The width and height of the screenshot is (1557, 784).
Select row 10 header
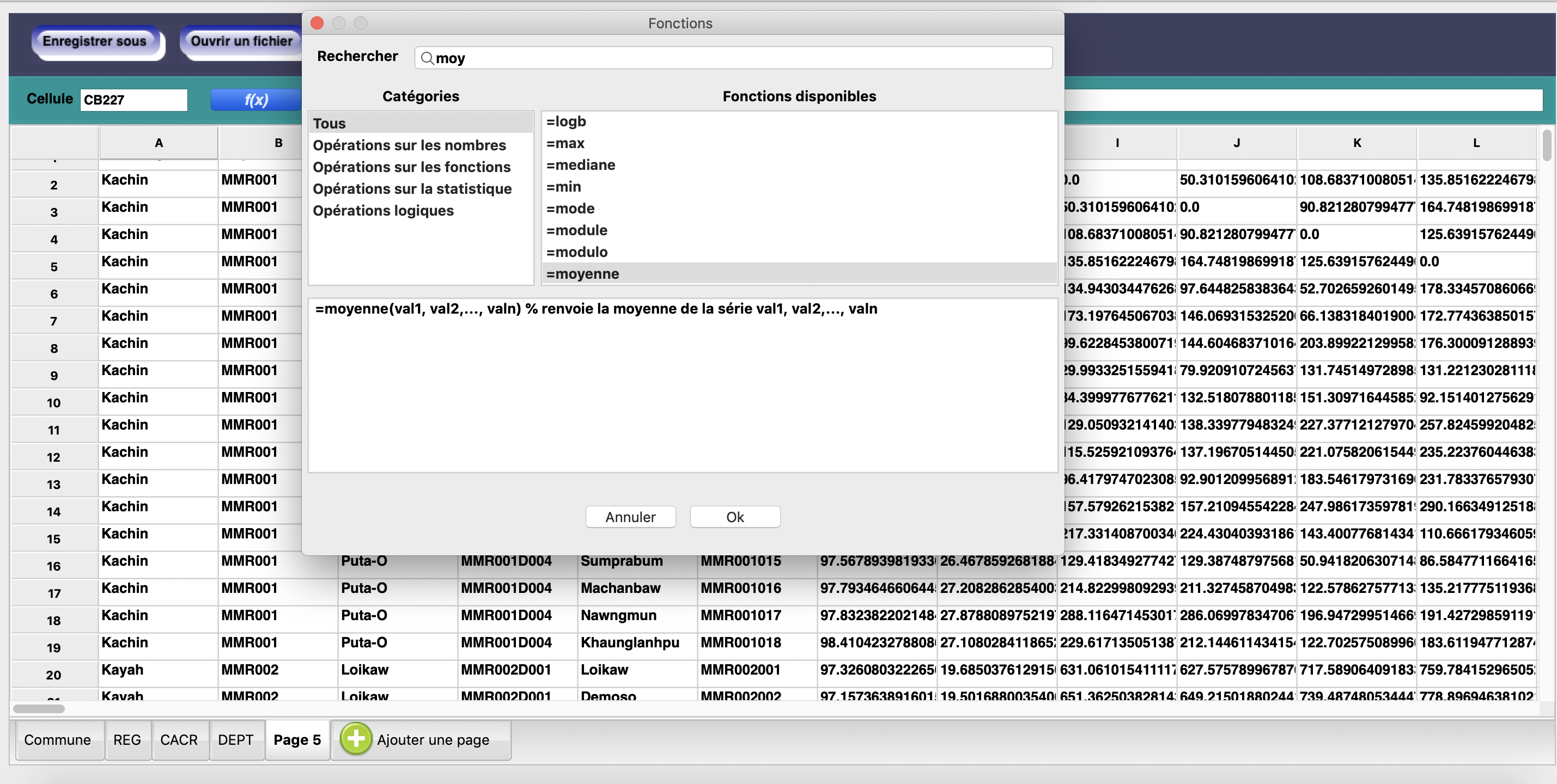[x=54, y=403]
